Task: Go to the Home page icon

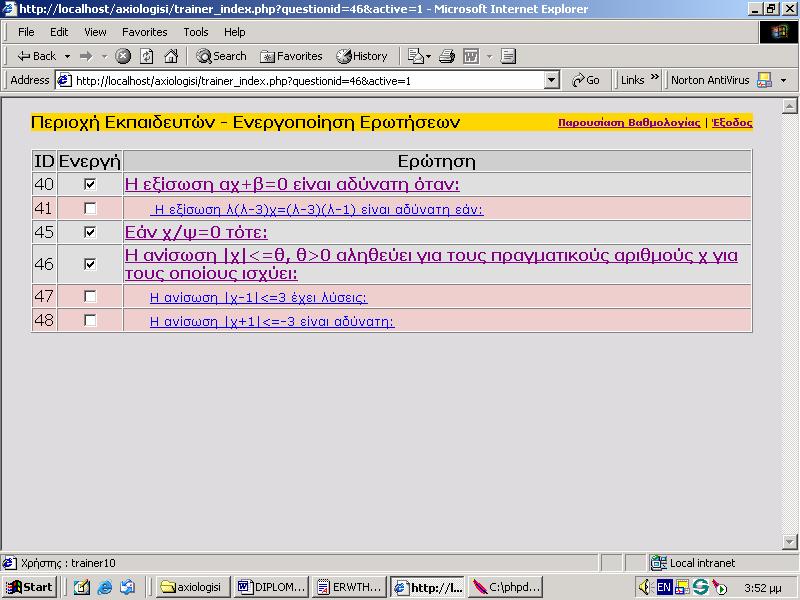Action: pyautogui.click(x=171, y=56)
